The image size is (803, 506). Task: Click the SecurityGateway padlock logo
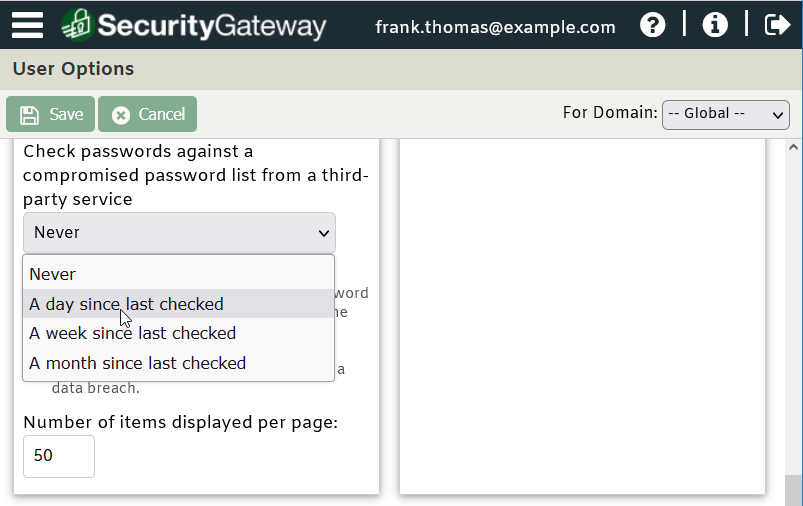coord(77,25)
